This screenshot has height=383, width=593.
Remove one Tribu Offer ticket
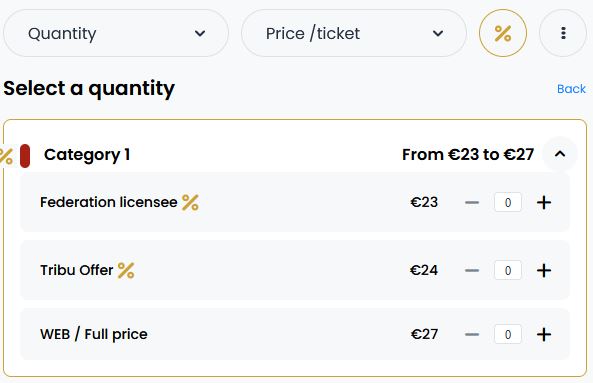click(x=472, y=270)
